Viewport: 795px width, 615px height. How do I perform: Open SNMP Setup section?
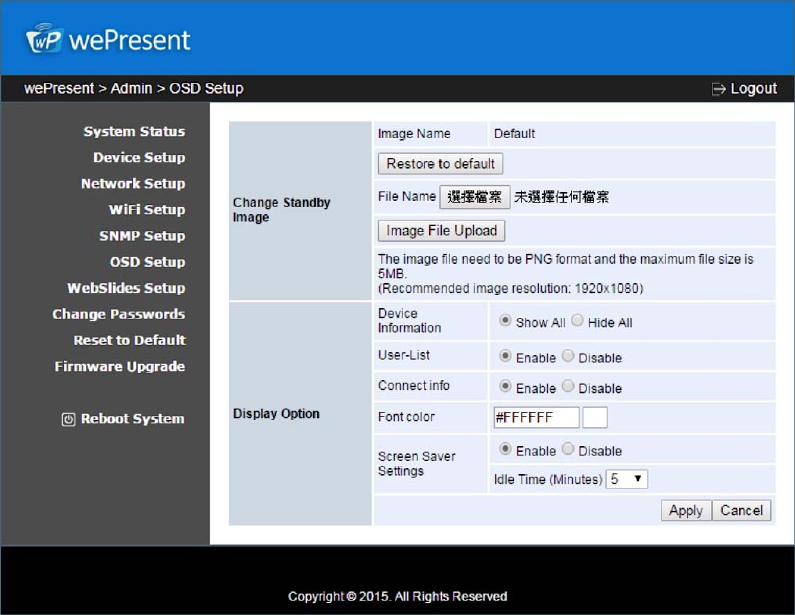(x=142, y=236)
